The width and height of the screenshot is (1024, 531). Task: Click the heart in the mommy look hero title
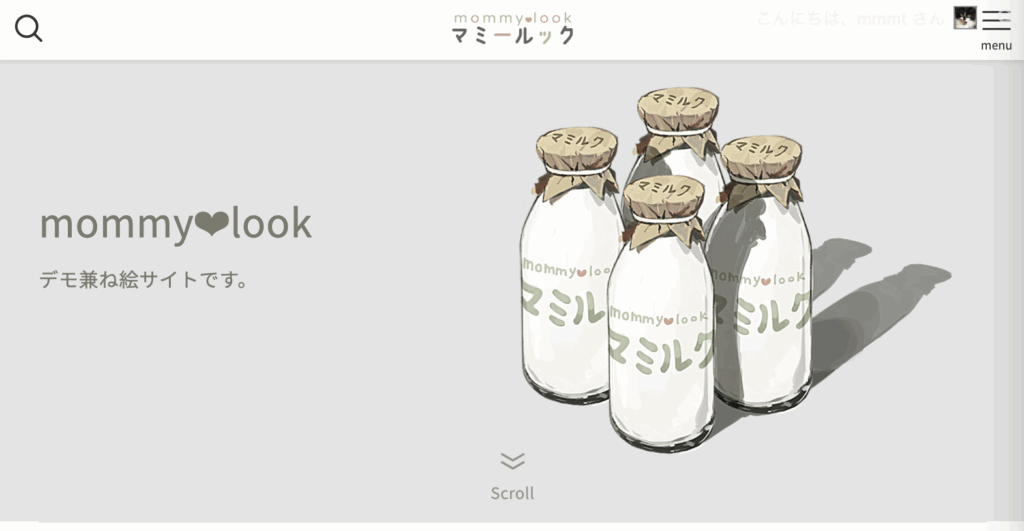pos(212,225)
